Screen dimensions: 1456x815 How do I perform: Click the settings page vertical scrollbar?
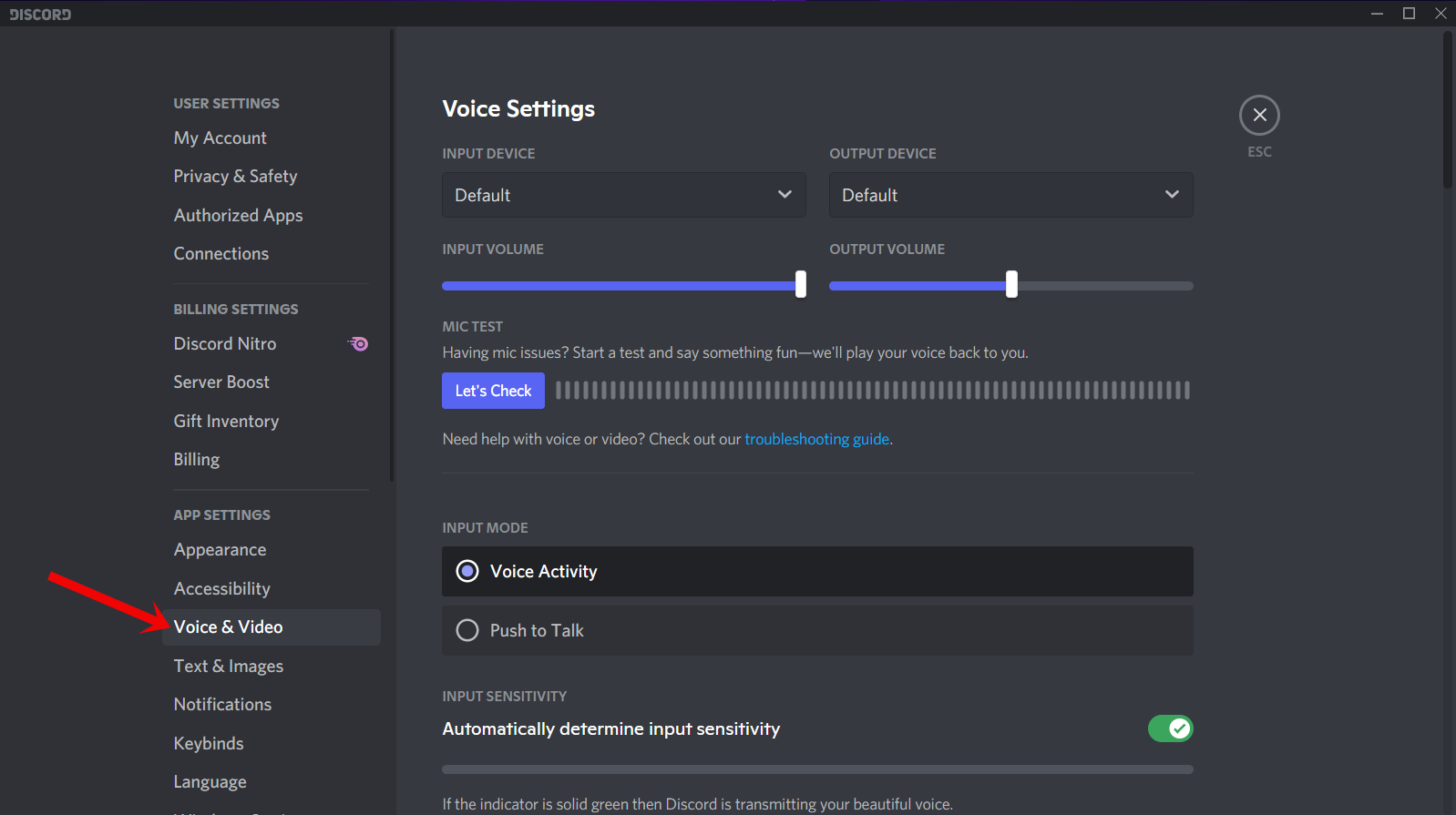[1447, 109]
